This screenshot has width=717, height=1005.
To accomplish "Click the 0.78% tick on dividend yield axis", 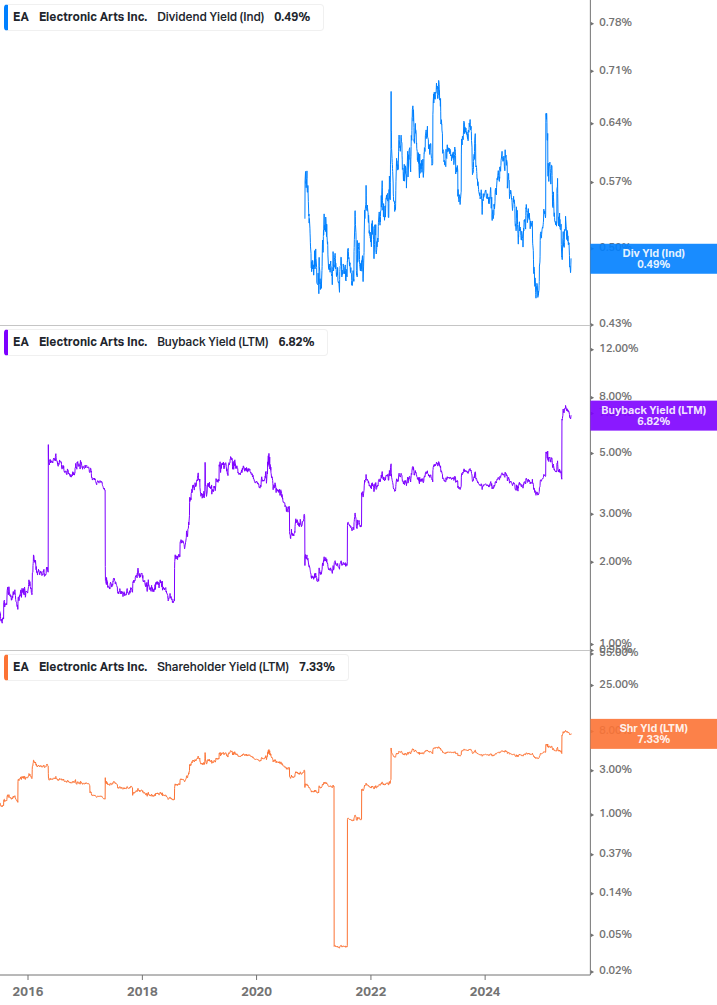I will [x=615, y=22].
